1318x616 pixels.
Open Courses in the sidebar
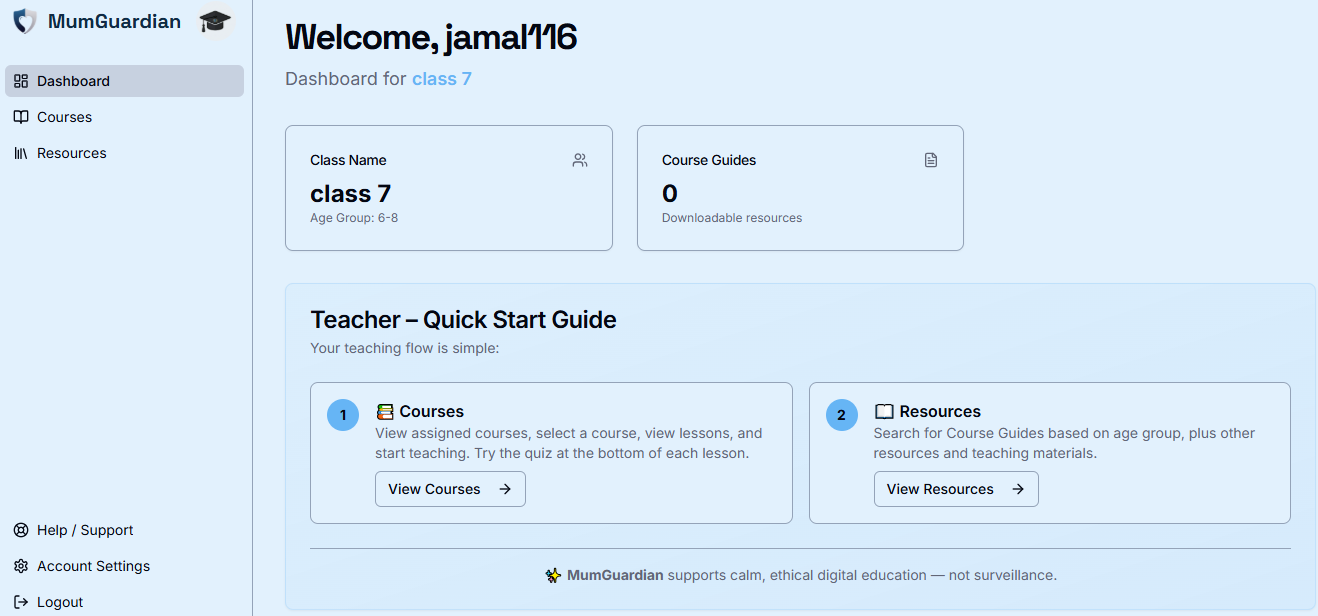click(x=124, y=117)
